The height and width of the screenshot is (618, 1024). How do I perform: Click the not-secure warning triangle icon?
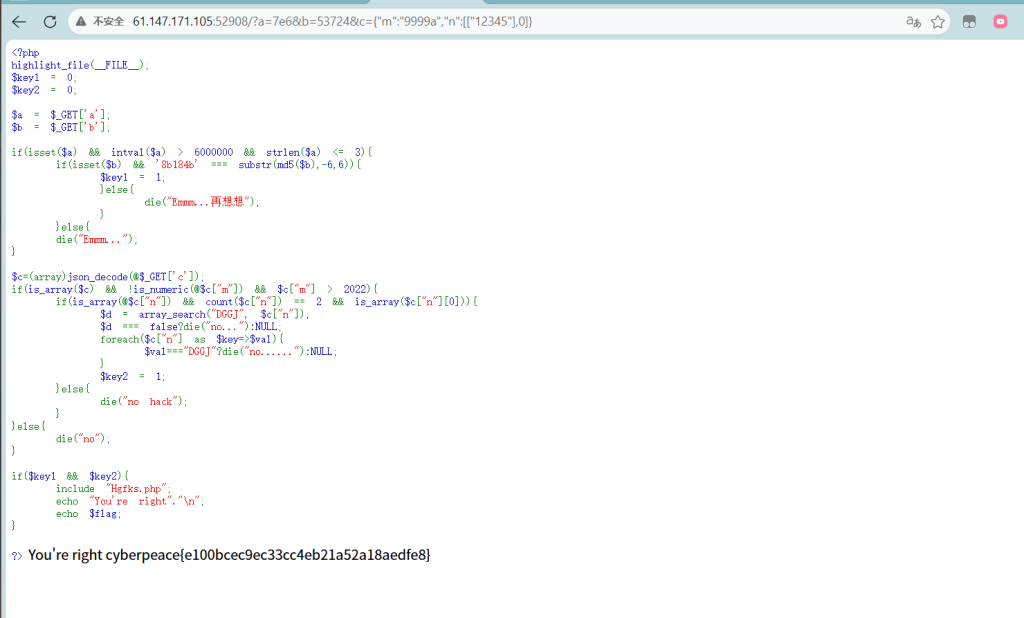click(x=82, y=21)
